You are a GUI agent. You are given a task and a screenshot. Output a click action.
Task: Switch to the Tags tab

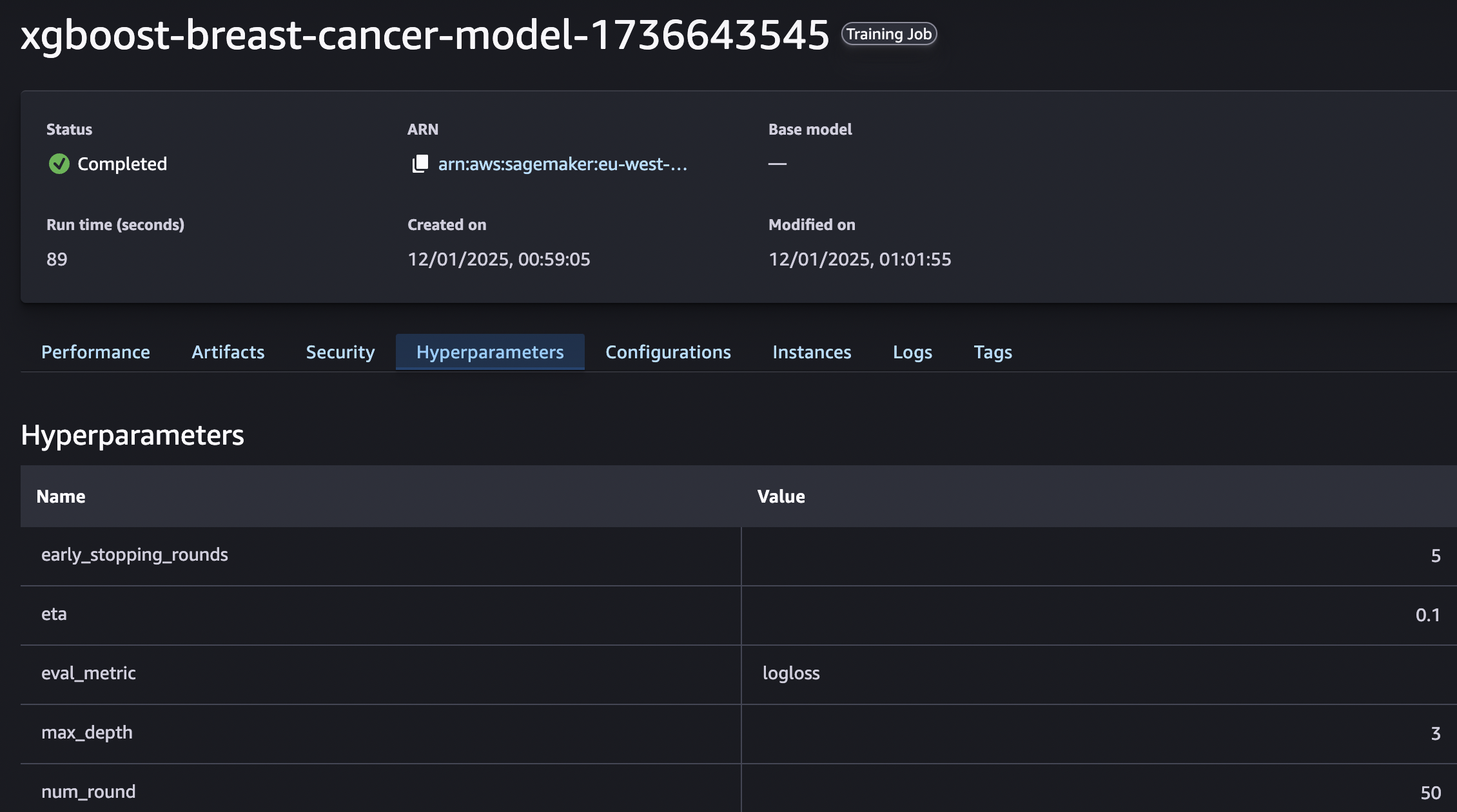(x=993, y=352)
